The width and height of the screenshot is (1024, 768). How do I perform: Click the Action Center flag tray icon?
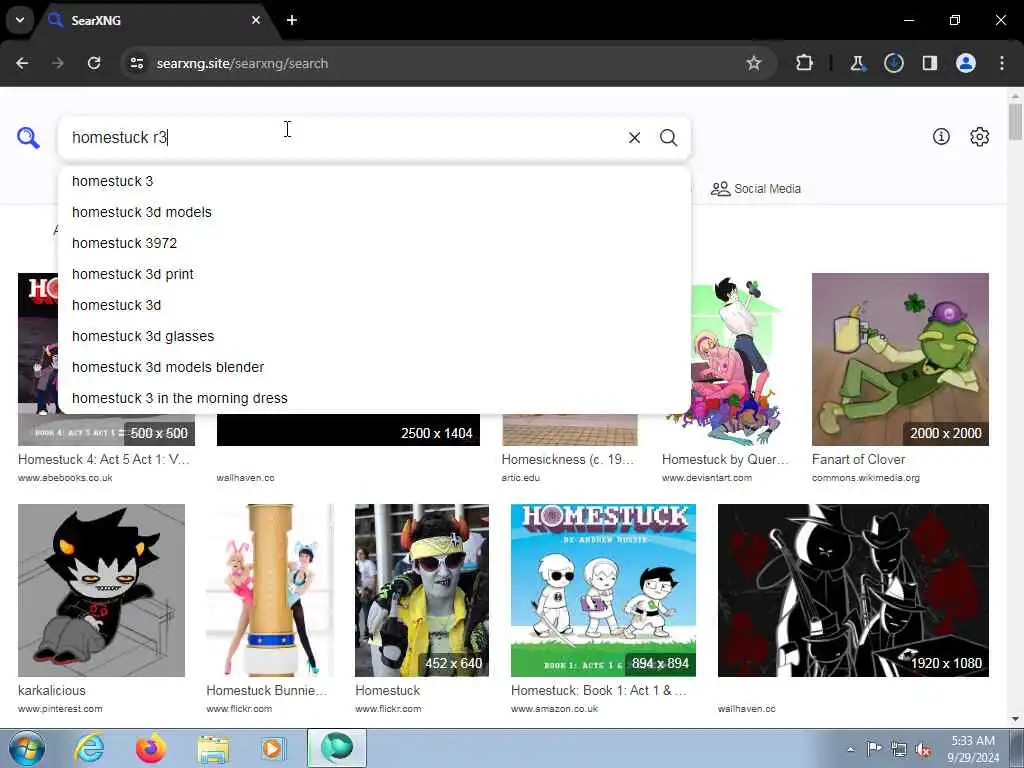(x=873, y=749)
